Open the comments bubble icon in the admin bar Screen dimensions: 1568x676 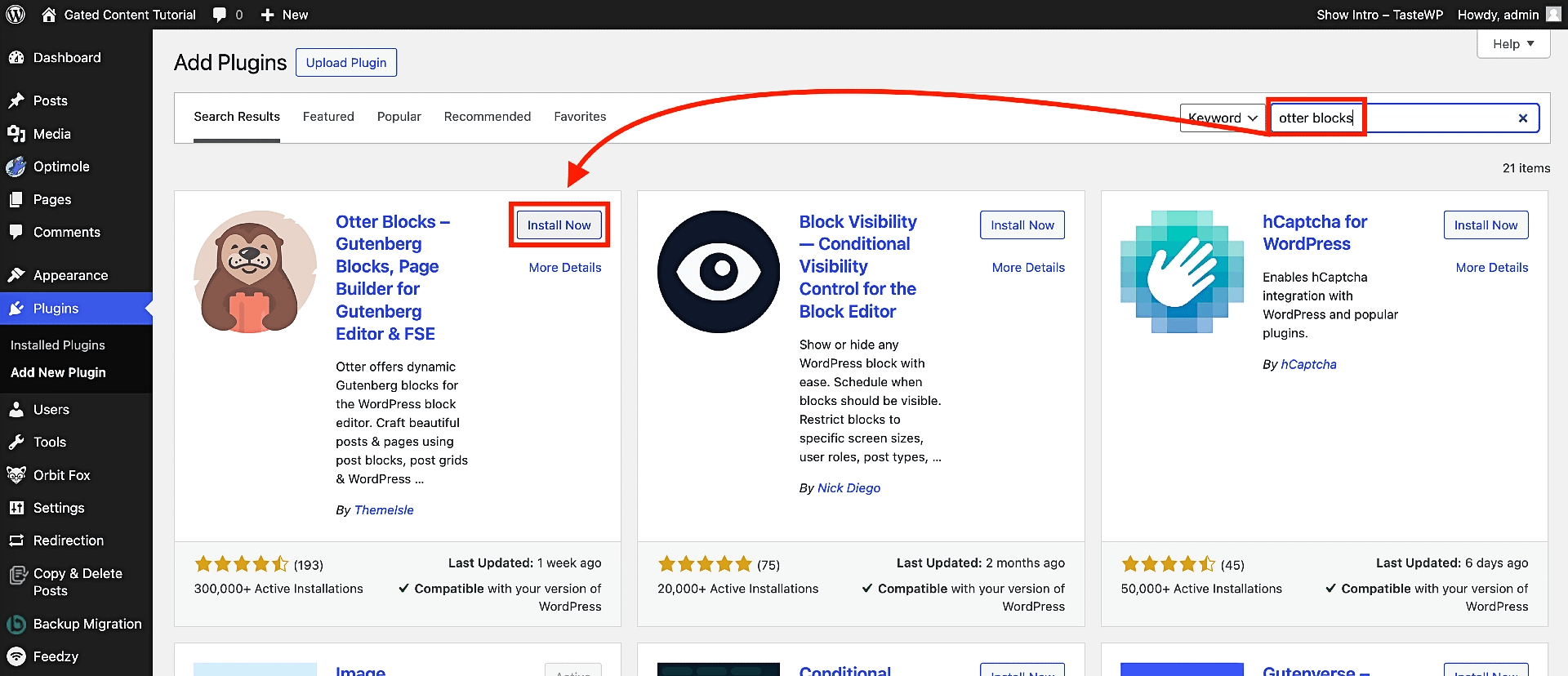coord(219,15)
